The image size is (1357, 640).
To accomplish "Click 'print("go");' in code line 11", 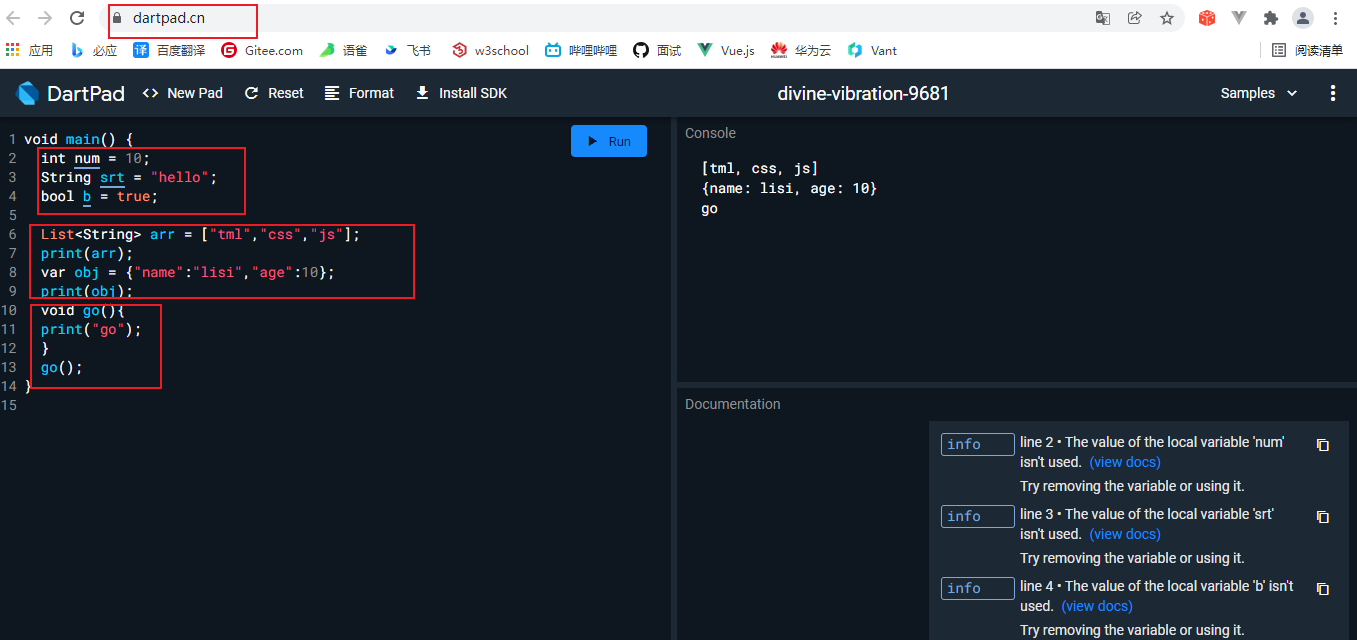I will 91,329.
